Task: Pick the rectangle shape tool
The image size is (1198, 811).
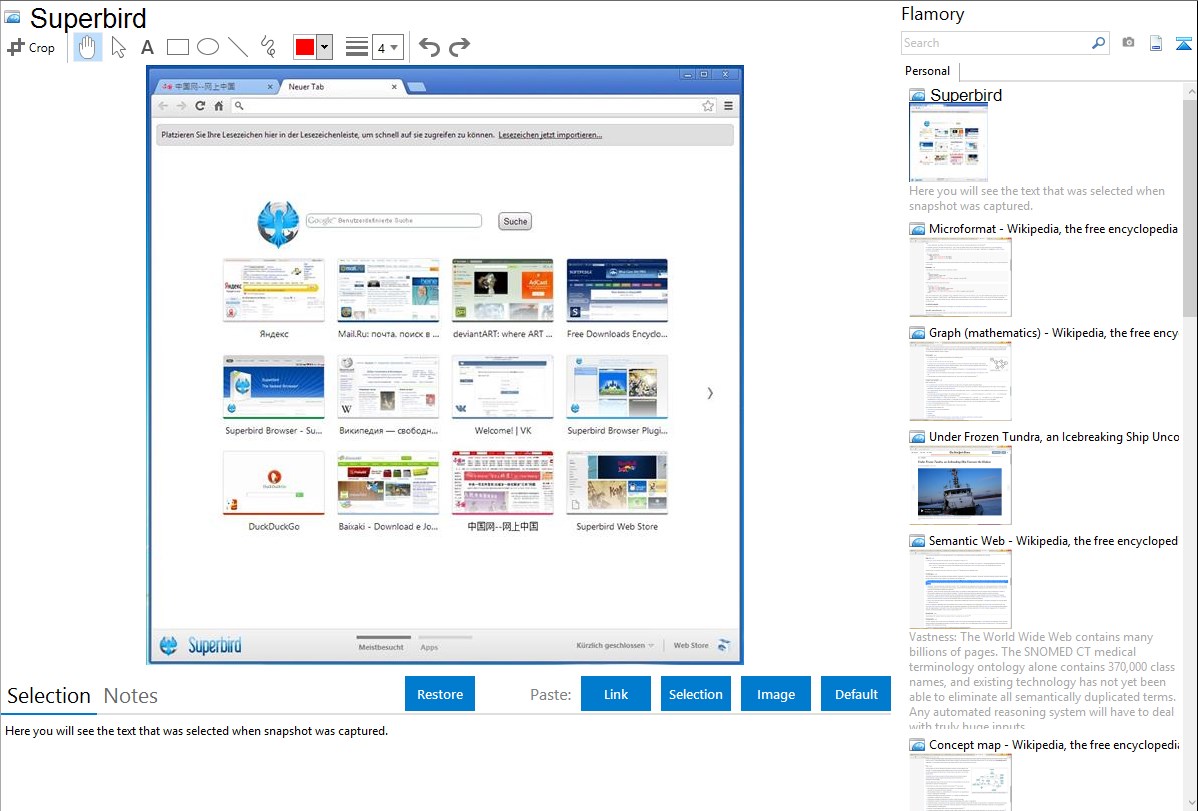Action: click(x=177, y=47)
